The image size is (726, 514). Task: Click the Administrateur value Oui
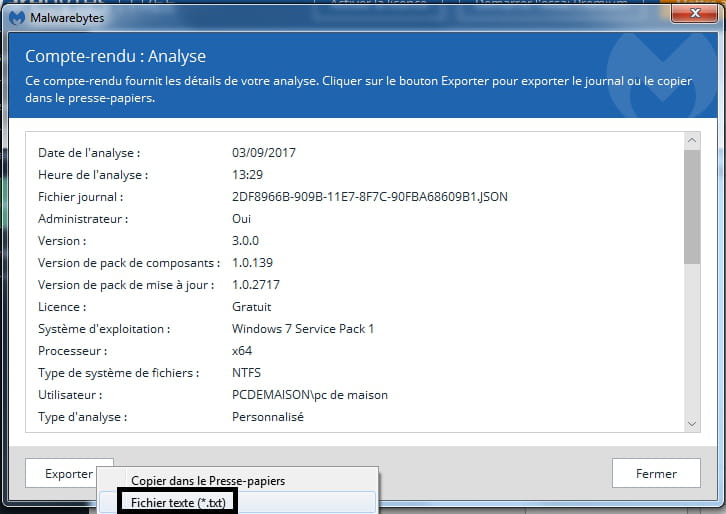pos(241,219)
